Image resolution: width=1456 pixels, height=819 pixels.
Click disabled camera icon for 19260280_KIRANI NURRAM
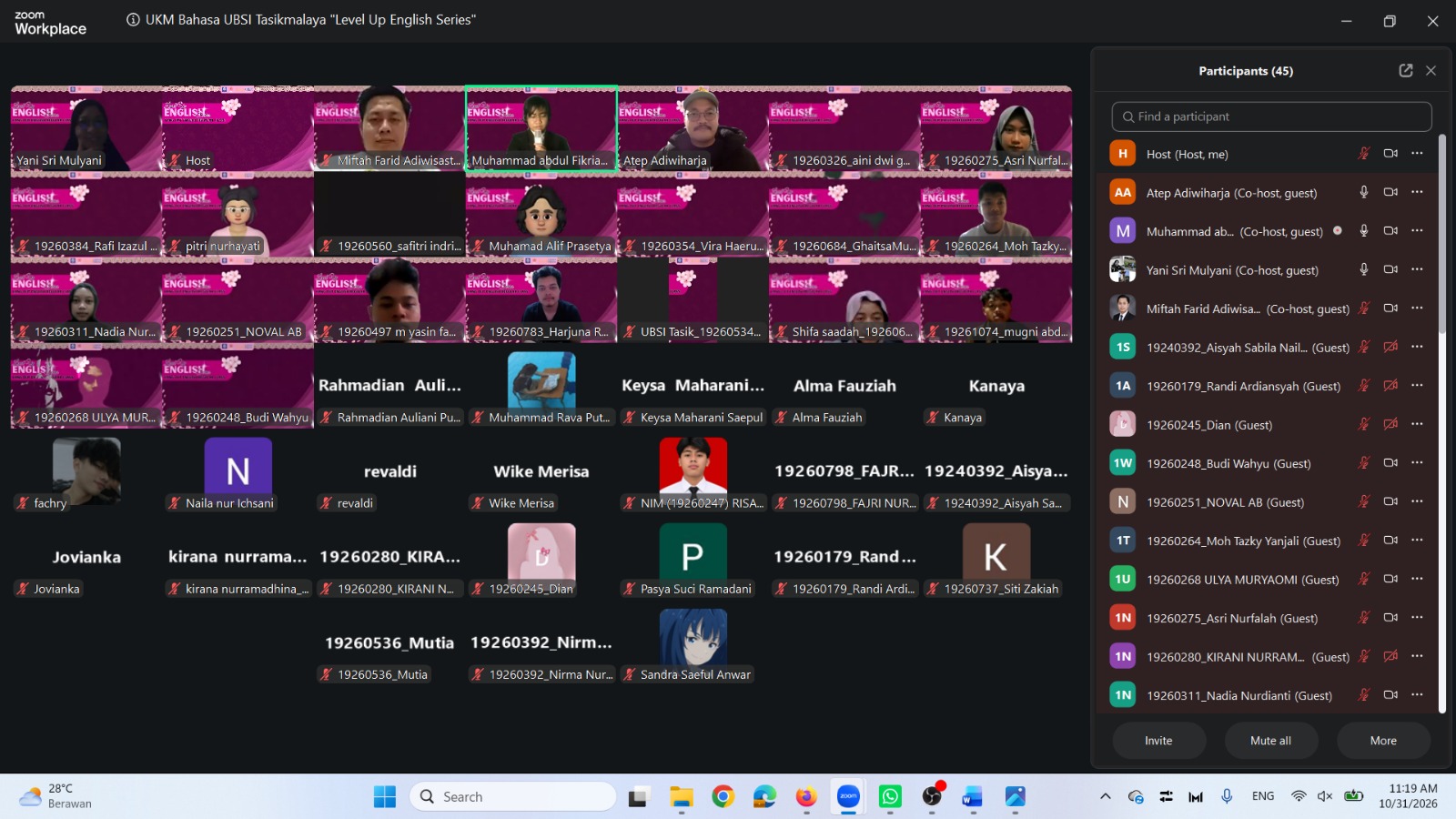click(1390, 656)
